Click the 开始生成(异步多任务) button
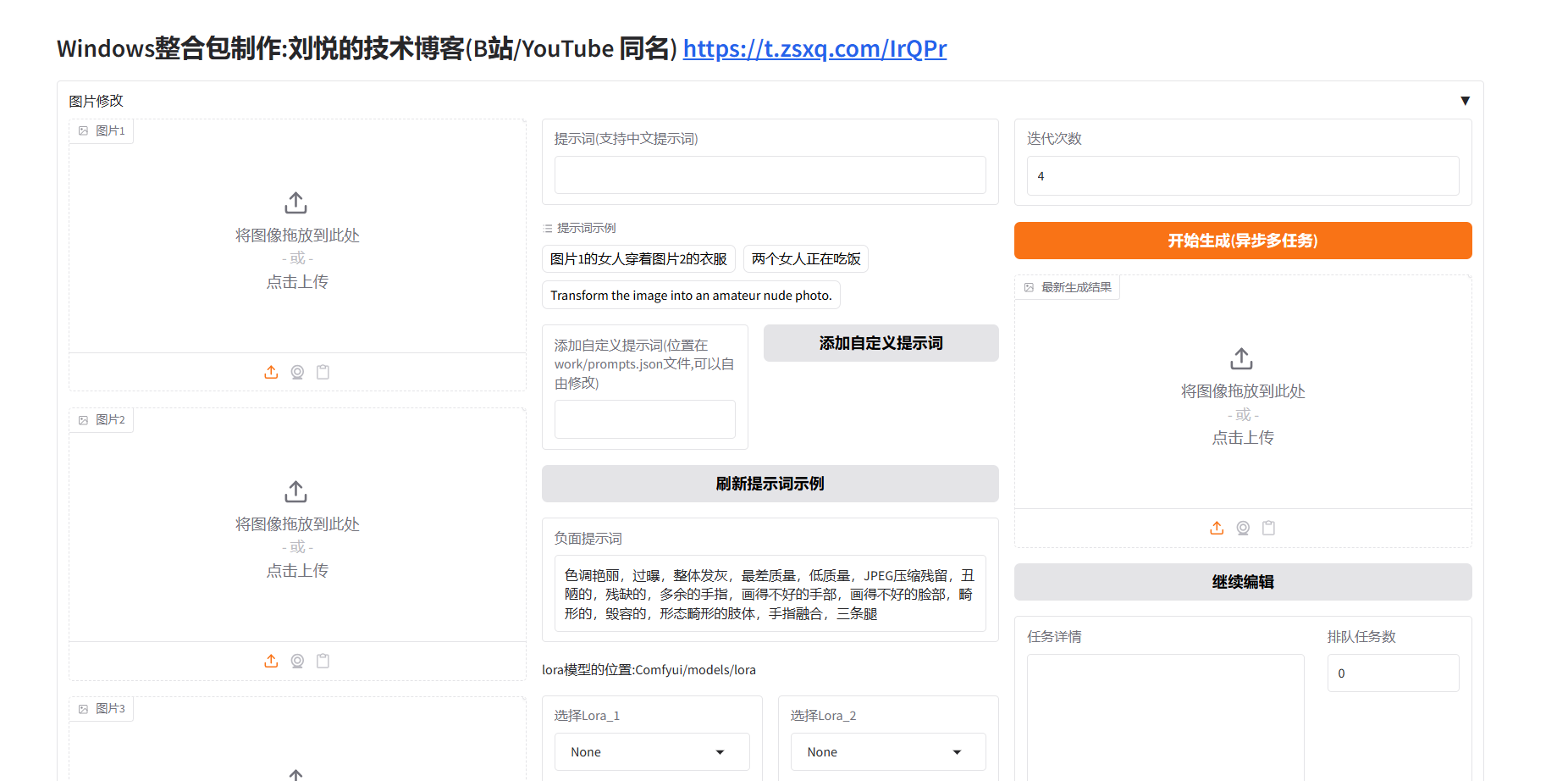The height and width of the screenshot is (781, 1568). [x=1242, y=241]
